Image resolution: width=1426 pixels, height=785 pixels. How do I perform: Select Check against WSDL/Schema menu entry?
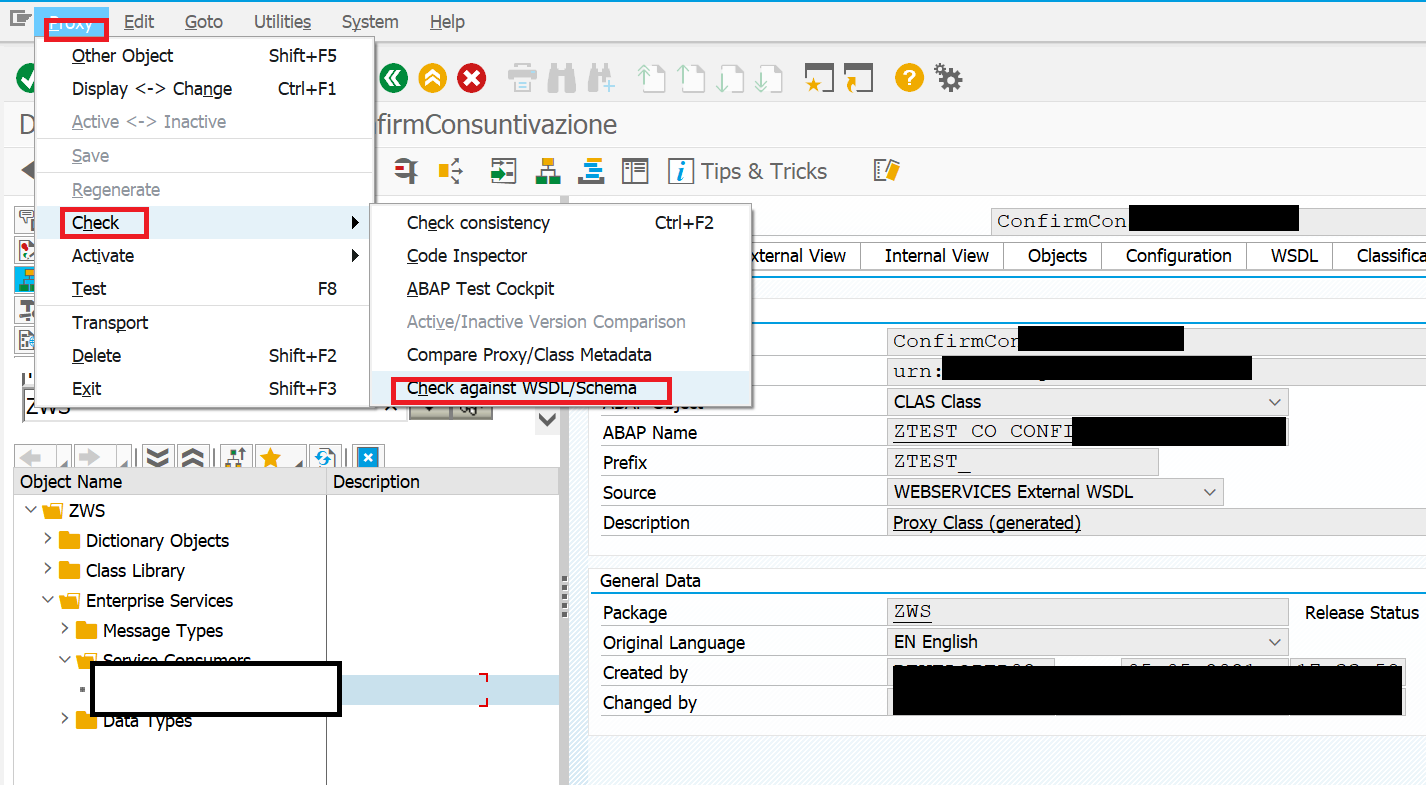click(x=521, y=388)
